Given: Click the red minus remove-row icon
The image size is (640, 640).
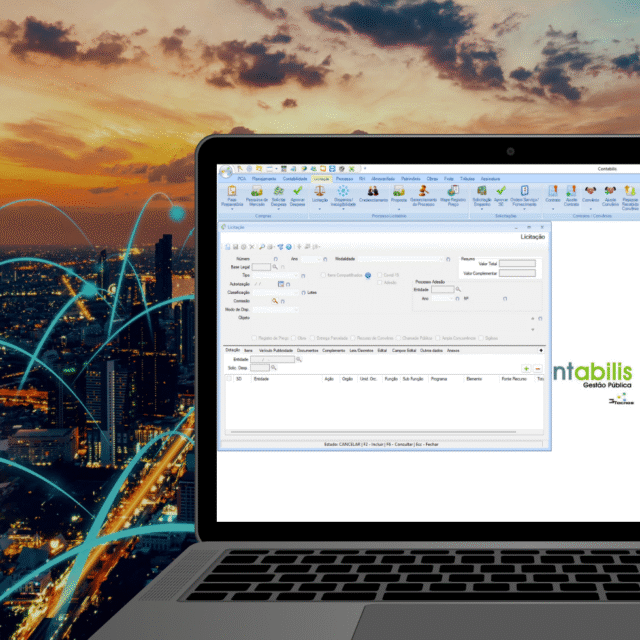Looking at the screenshot, I should coord(538,369).
